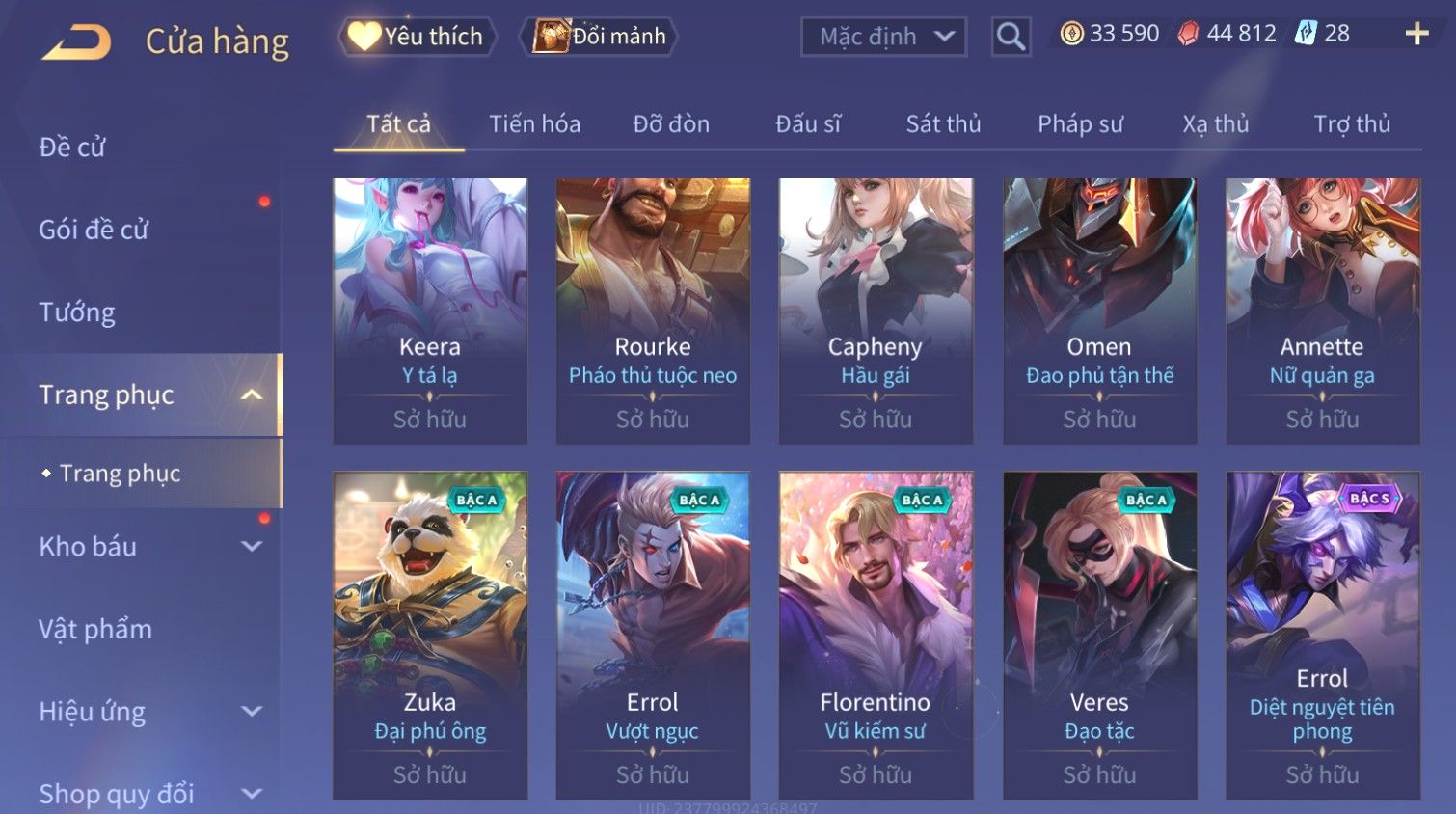Go to the Tướng menu

[x=77, y=312]
